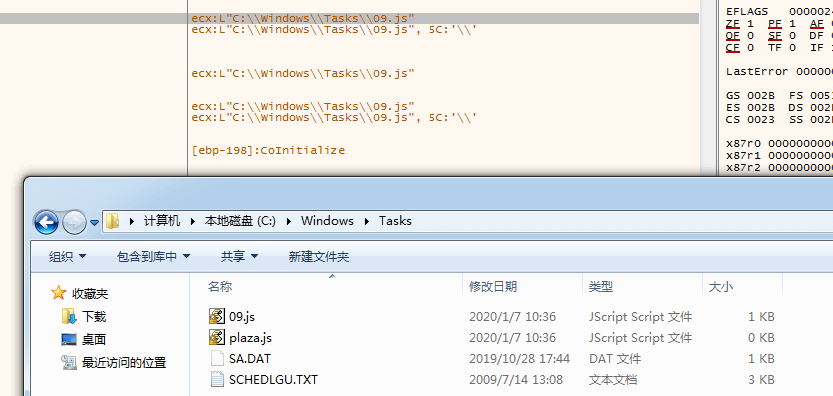
Task: Click 2019/10/28 17:44 date of SA.DAT
Action: tap(519, 359)
